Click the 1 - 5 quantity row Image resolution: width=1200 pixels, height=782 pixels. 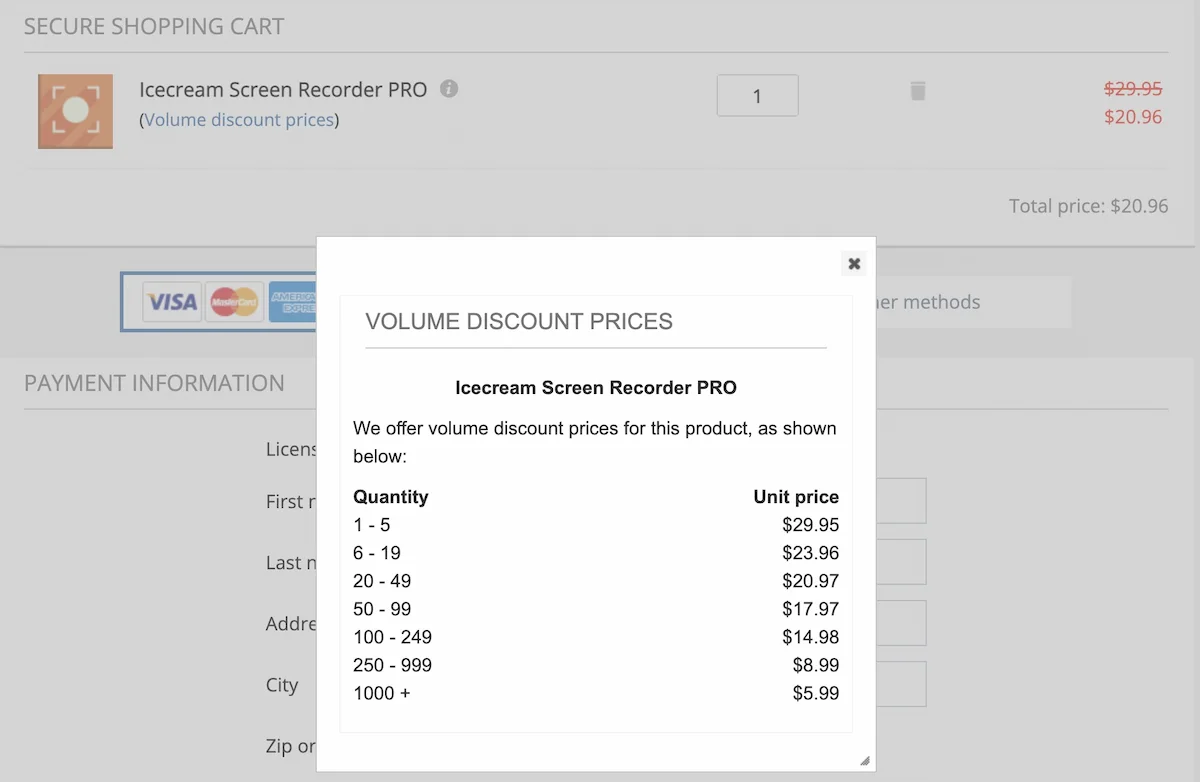point(596,525)
